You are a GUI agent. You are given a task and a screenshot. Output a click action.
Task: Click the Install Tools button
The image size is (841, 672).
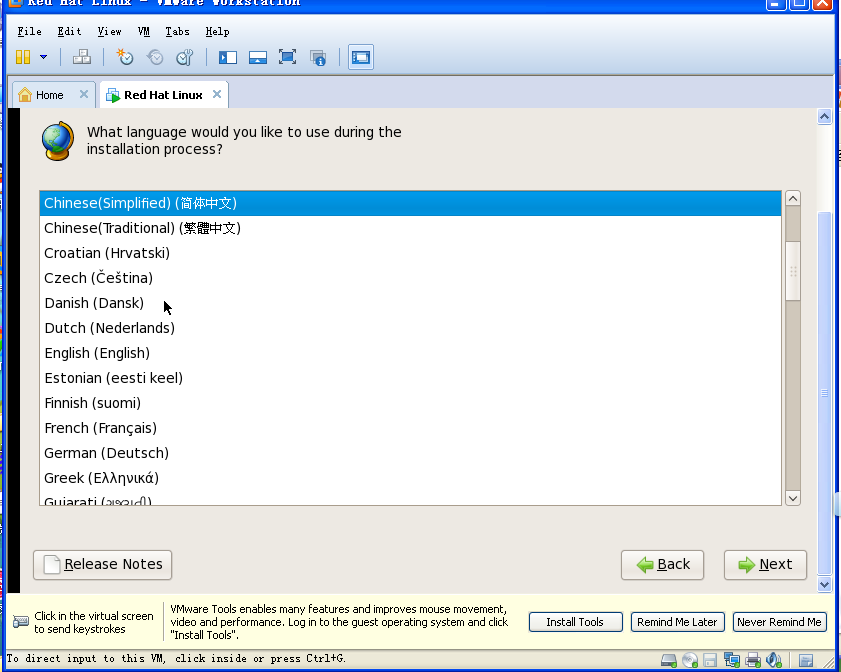[575, 622]
